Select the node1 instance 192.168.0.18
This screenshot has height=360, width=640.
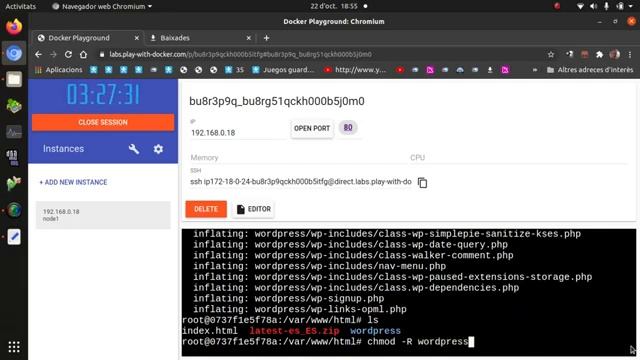[103, 215]
